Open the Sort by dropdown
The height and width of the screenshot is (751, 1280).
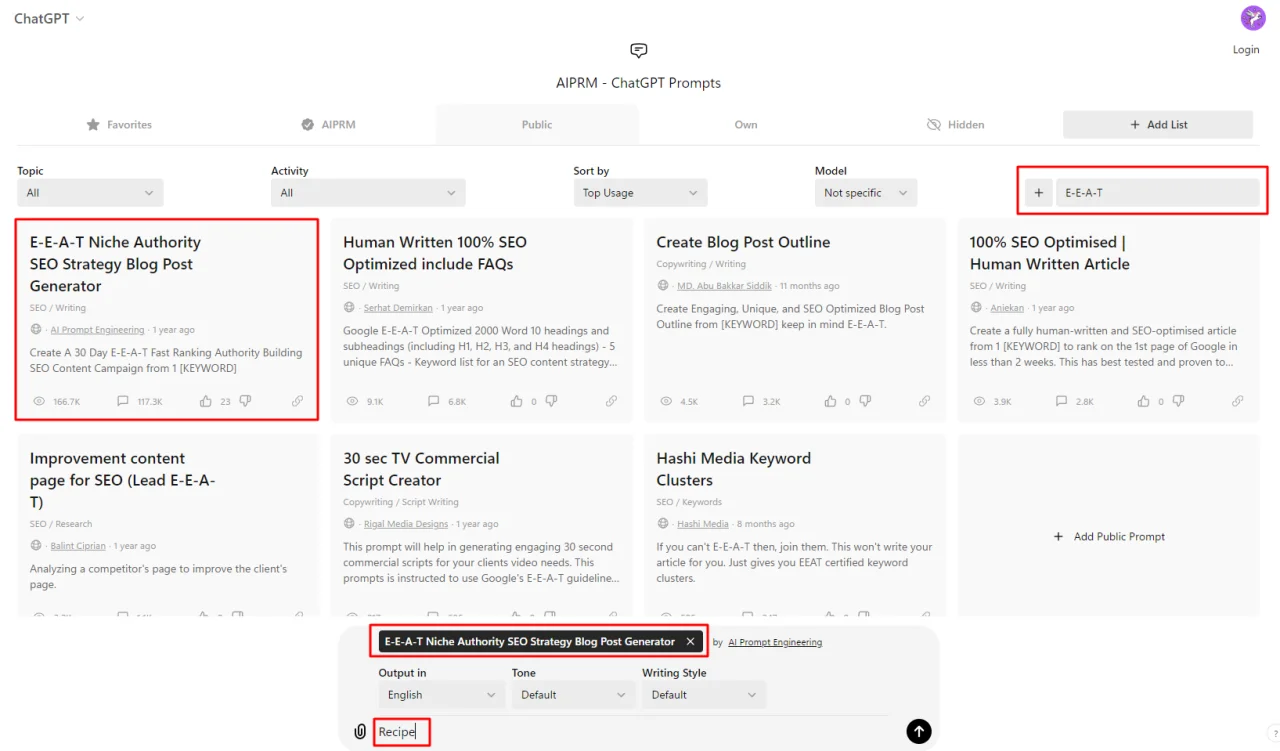pos(640,193)
